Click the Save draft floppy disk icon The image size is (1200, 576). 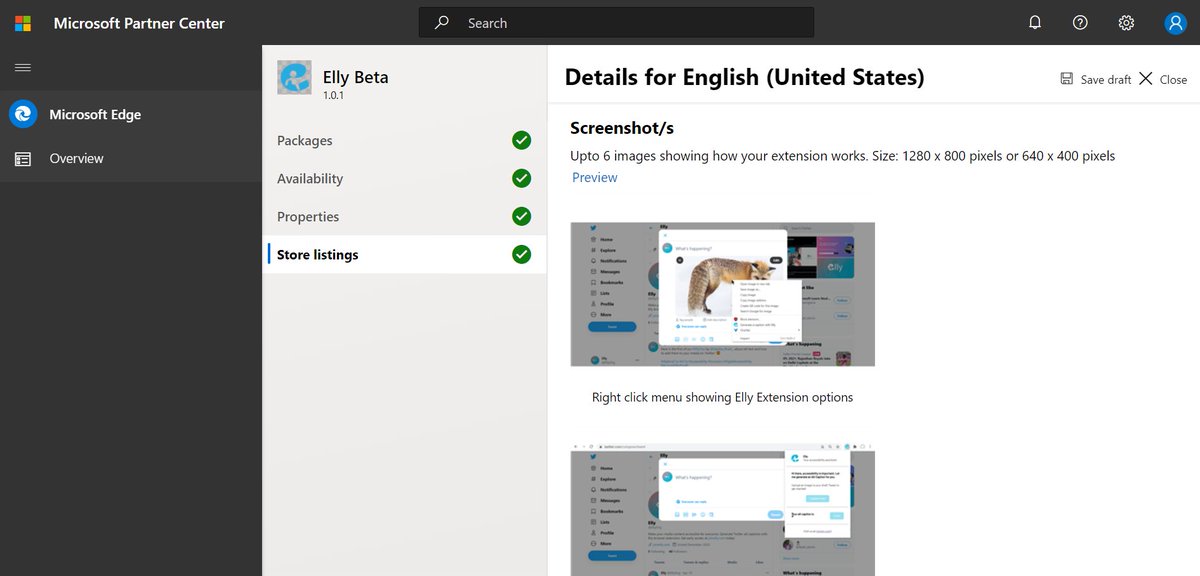tap(1067, 79)
